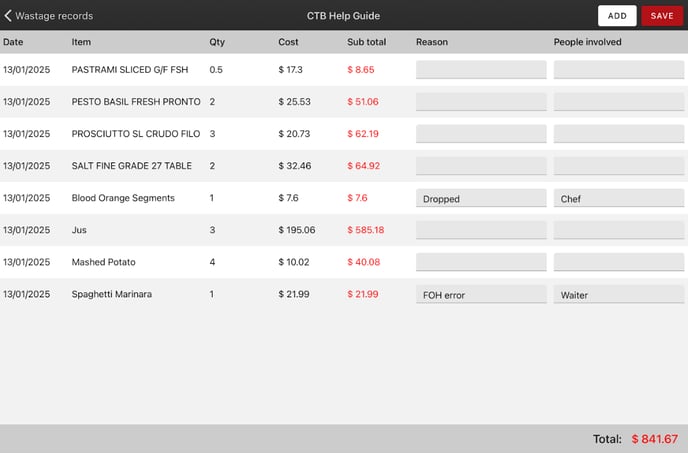
Task: Click the Sub total column header
Action: [x=366, y=42]
